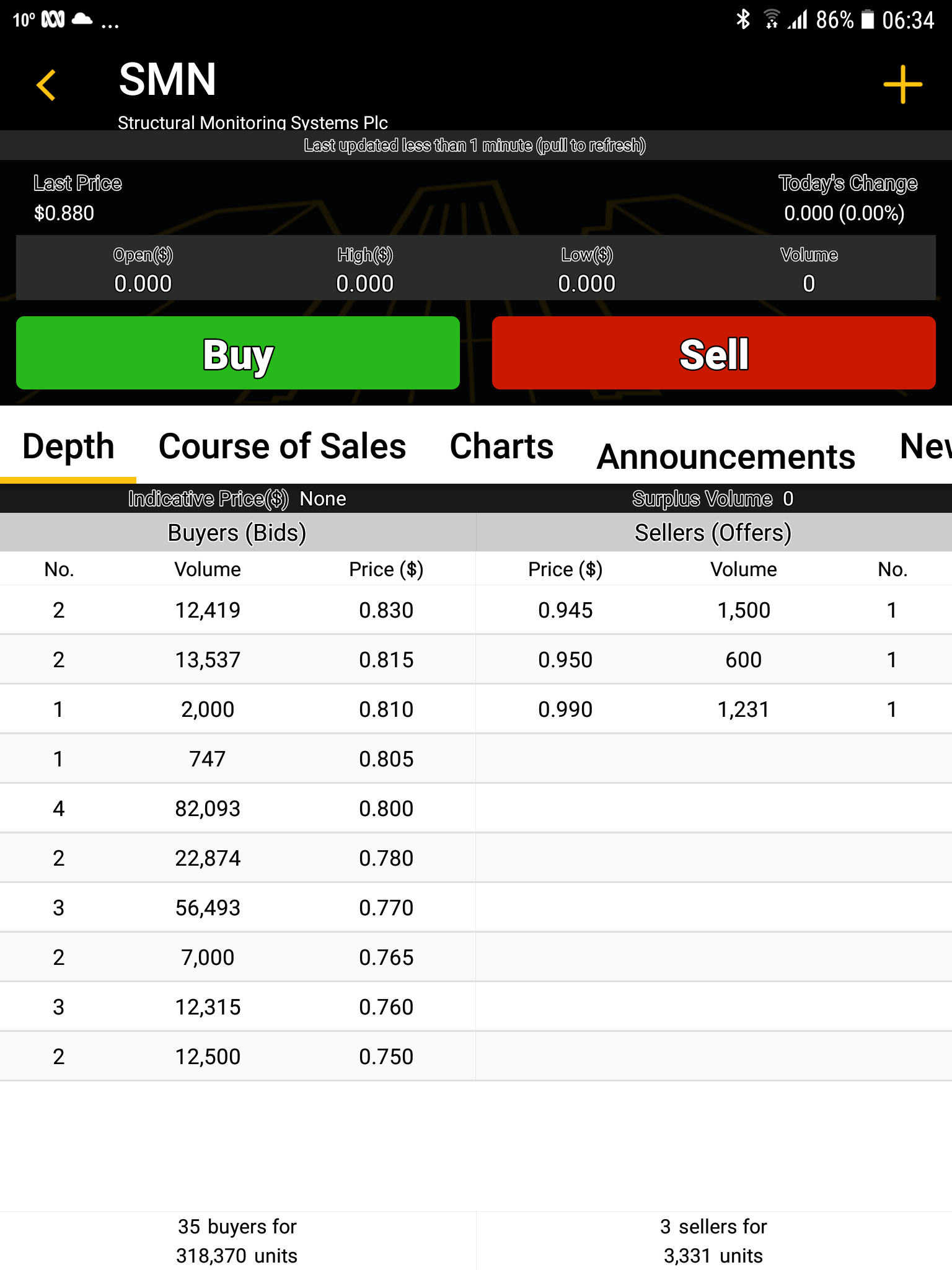Tap the High($) 0.000 value
Viewport: 952px width, 1270px height.
click(x=365, y=283)
